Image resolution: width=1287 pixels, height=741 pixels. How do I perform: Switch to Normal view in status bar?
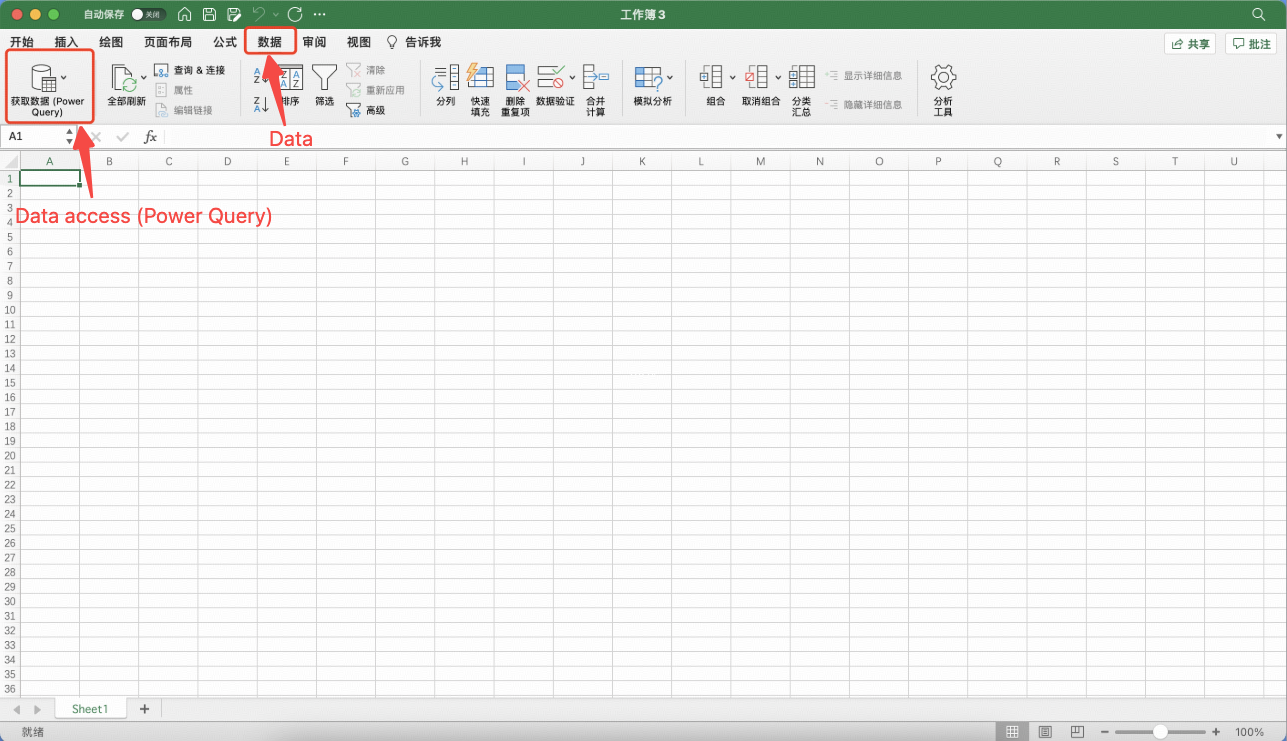(1013, 732)
